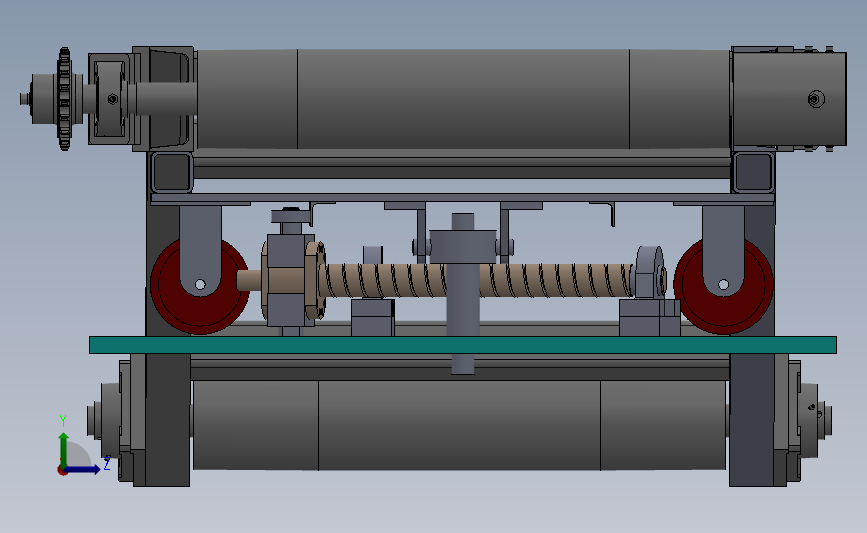The height and width of the screenshot is (533, 867).
Task: Select the threaded lead screw in the center
Action: pos(477,280)
